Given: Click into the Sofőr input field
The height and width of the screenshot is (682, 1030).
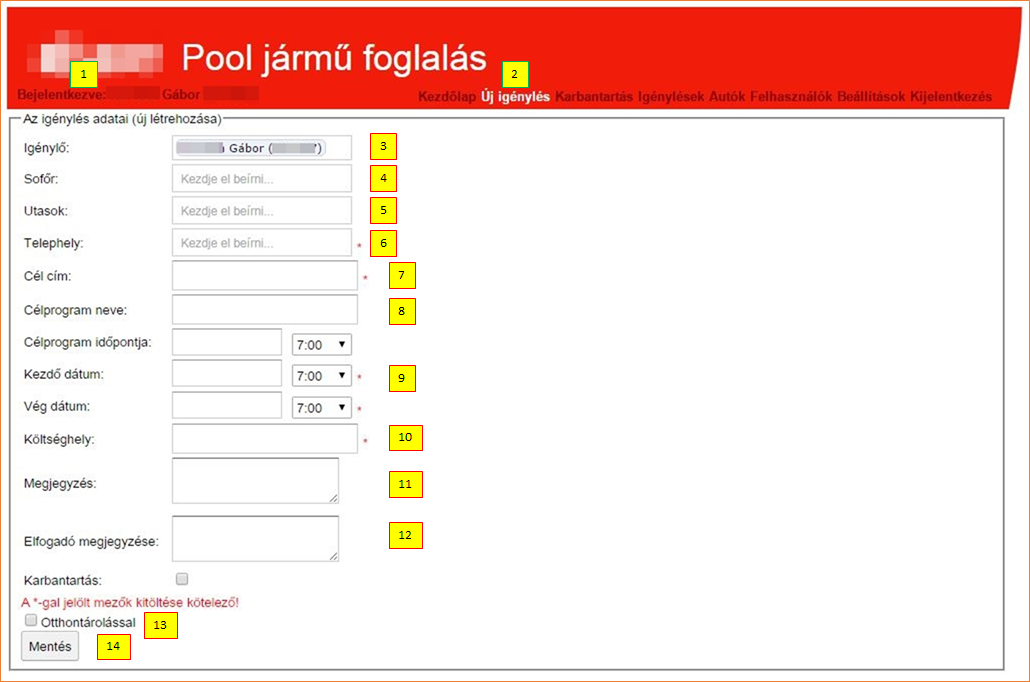Looking at the screenshot, I should tap(262, 179).
